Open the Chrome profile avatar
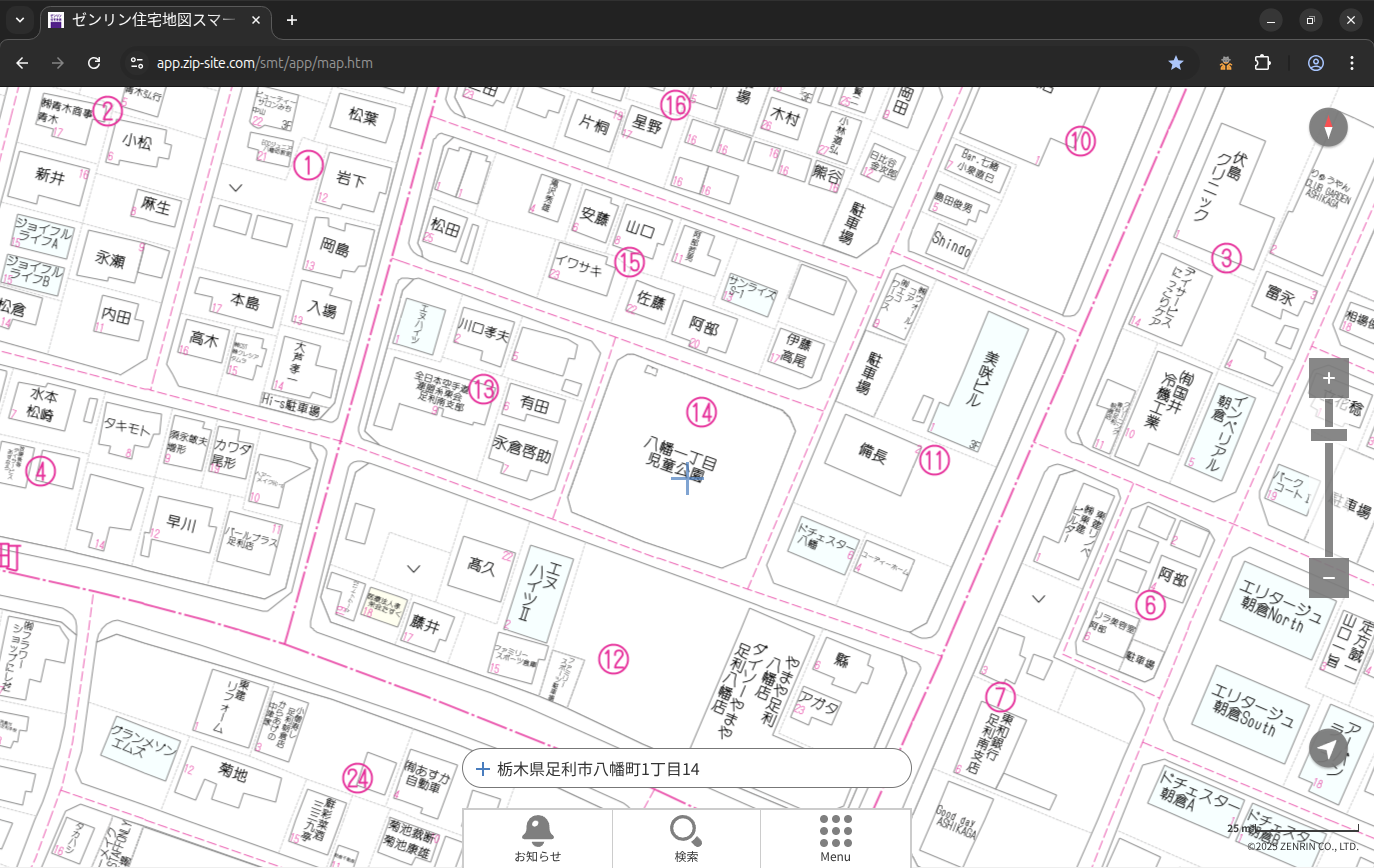This screenshot has width=1374, height=868. click(x=1316, y=63)
